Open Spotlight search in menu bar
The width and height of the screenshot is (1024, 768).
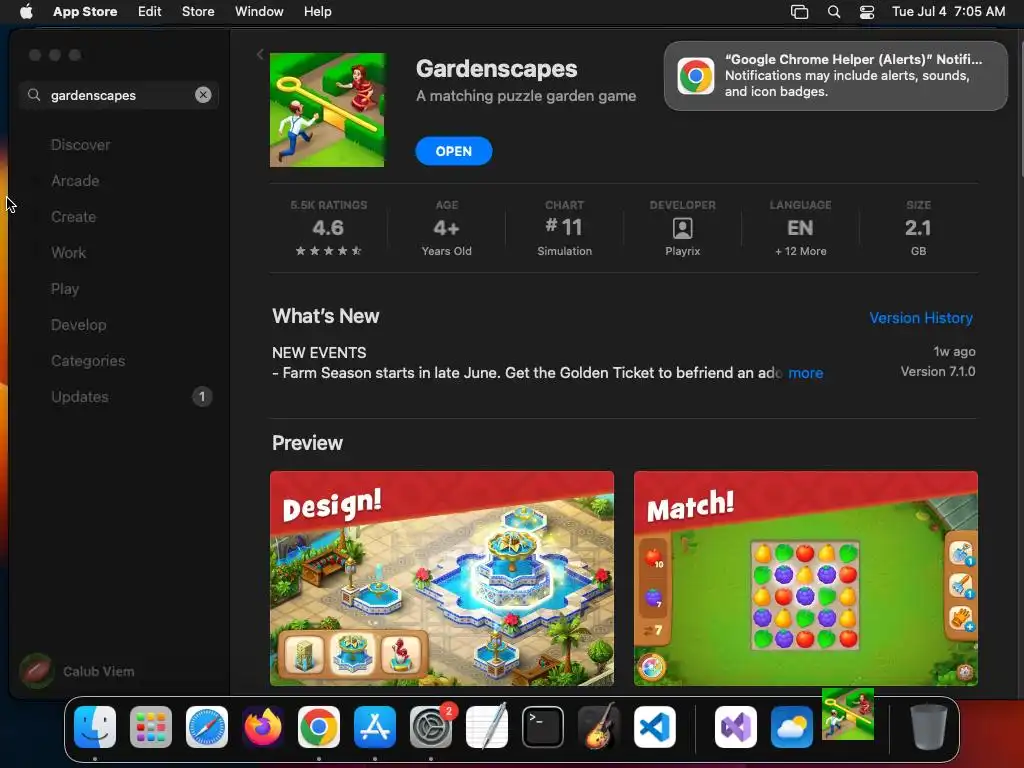[834, 12]
